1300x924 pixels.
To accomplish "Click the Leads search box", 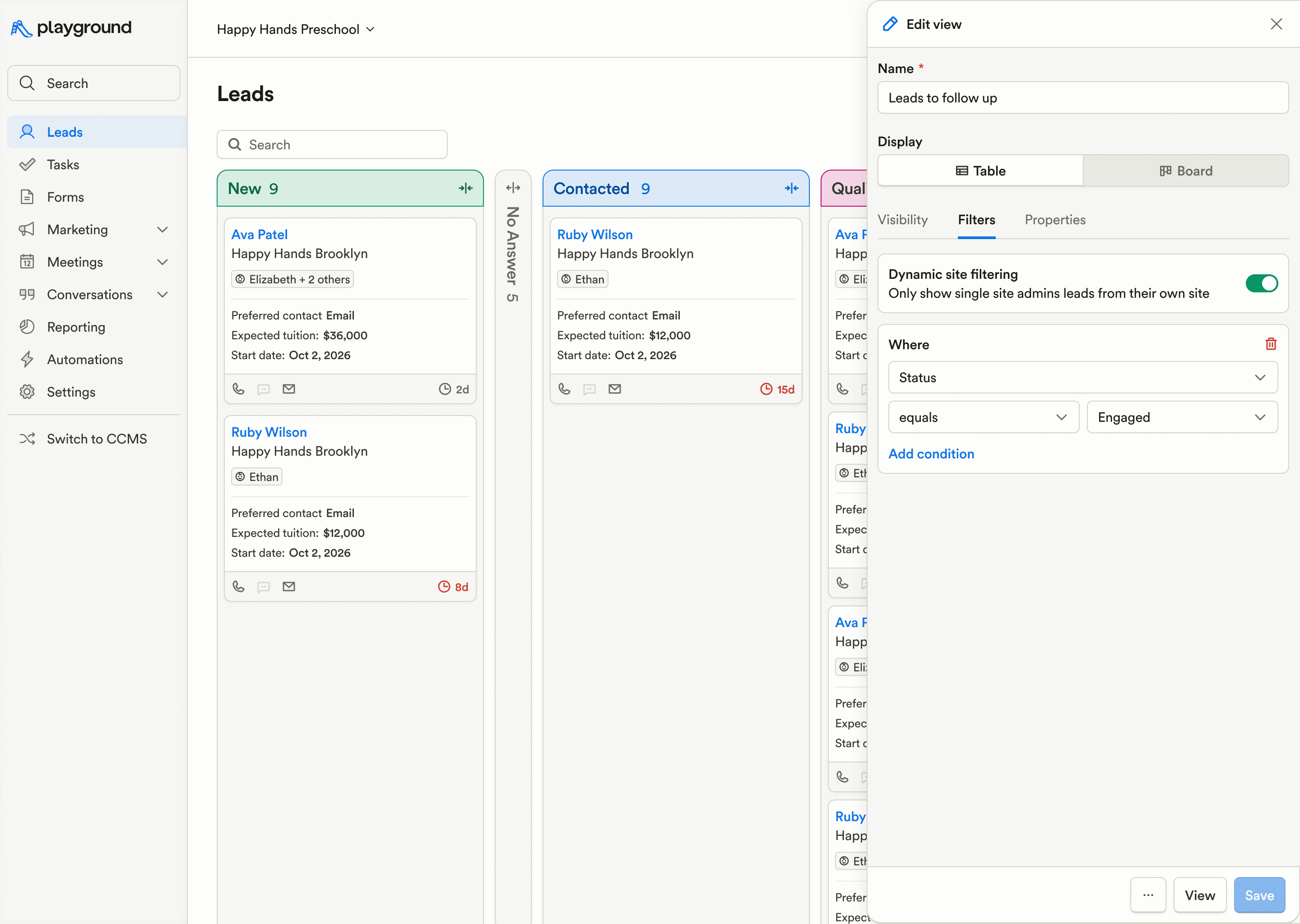I will (332, 144).
